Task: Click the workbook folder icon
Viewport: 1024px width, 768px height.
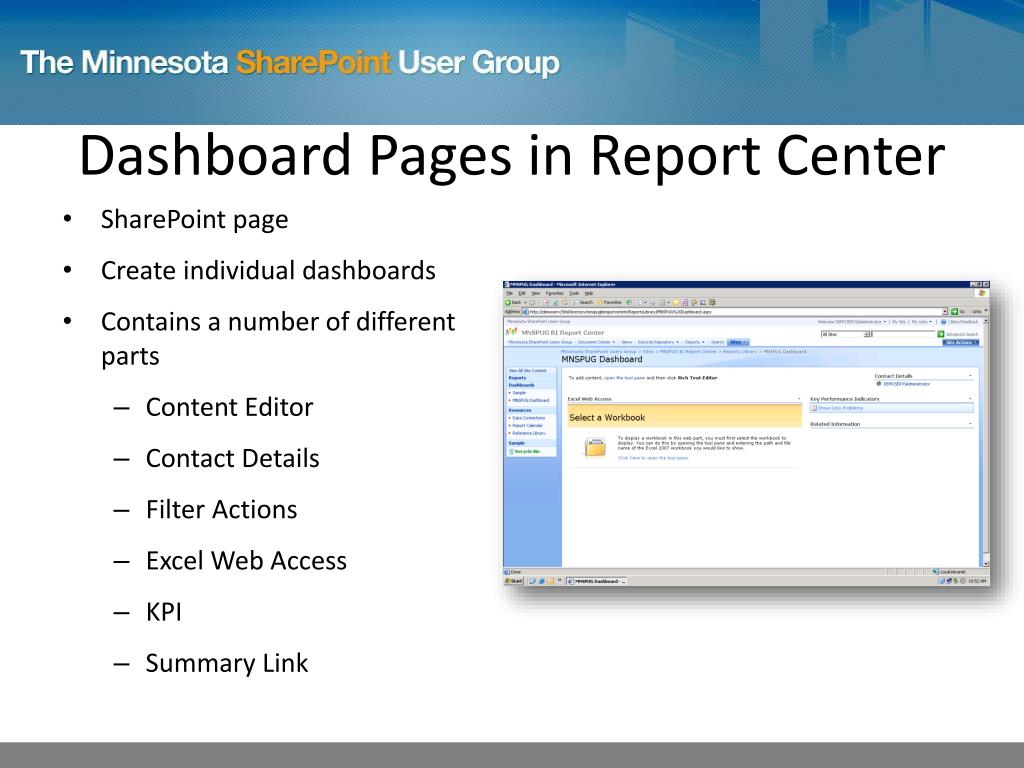Action: 596,447
